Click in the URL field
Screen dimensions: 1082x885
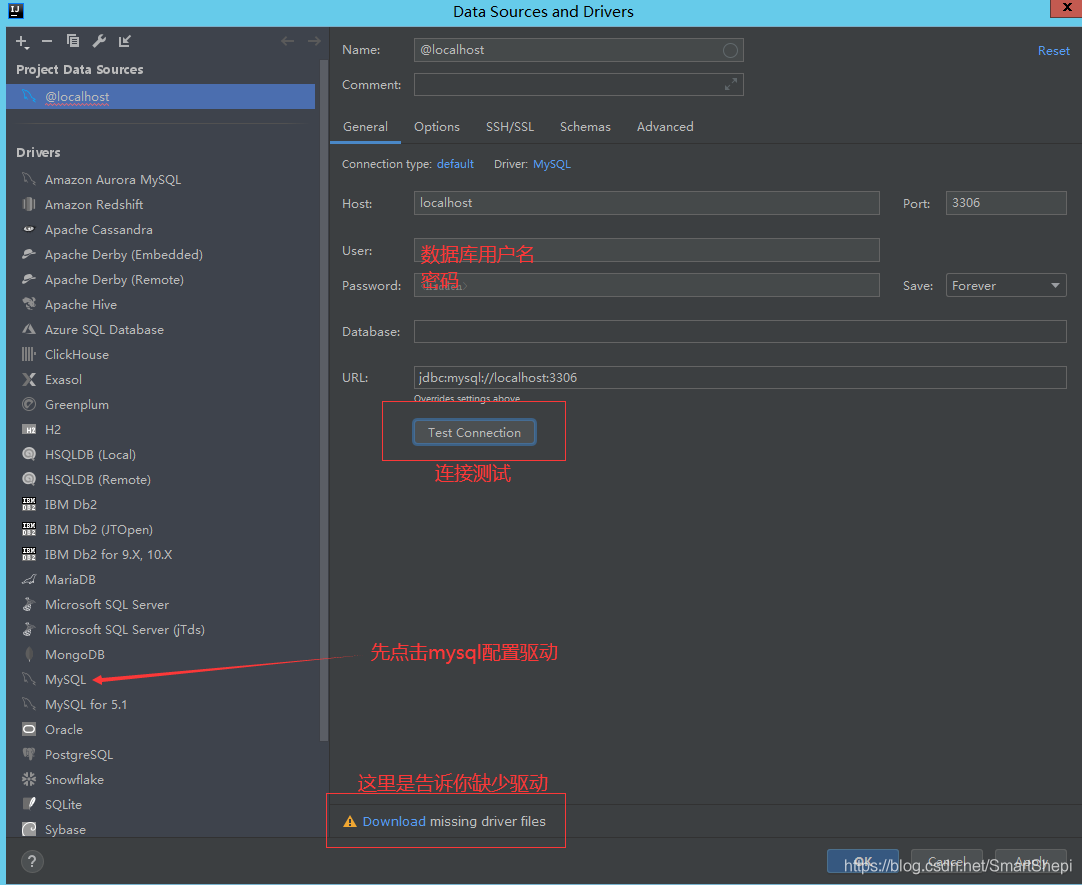(x=740, y=378)
